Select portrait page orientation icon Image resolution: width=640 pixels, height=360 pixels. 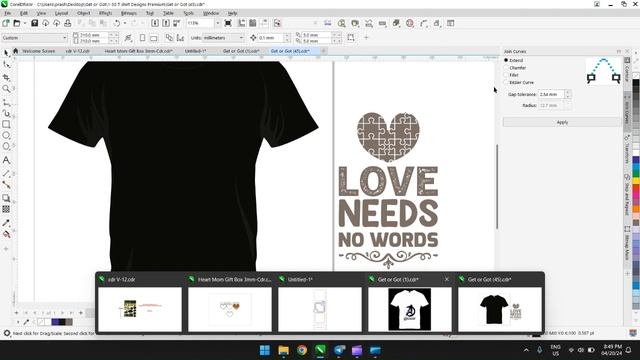142,38
